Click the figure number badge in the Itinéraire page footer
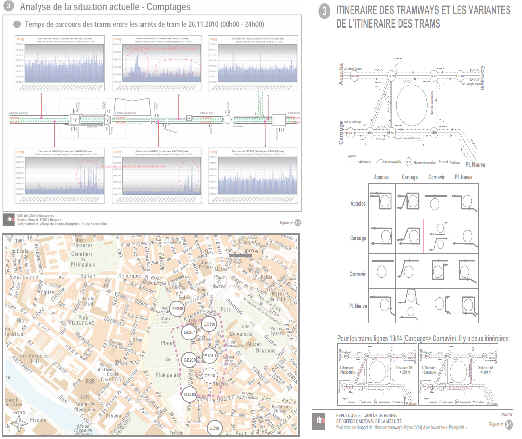Viewport: 522px width, 439px height. (x=509, y=424)
